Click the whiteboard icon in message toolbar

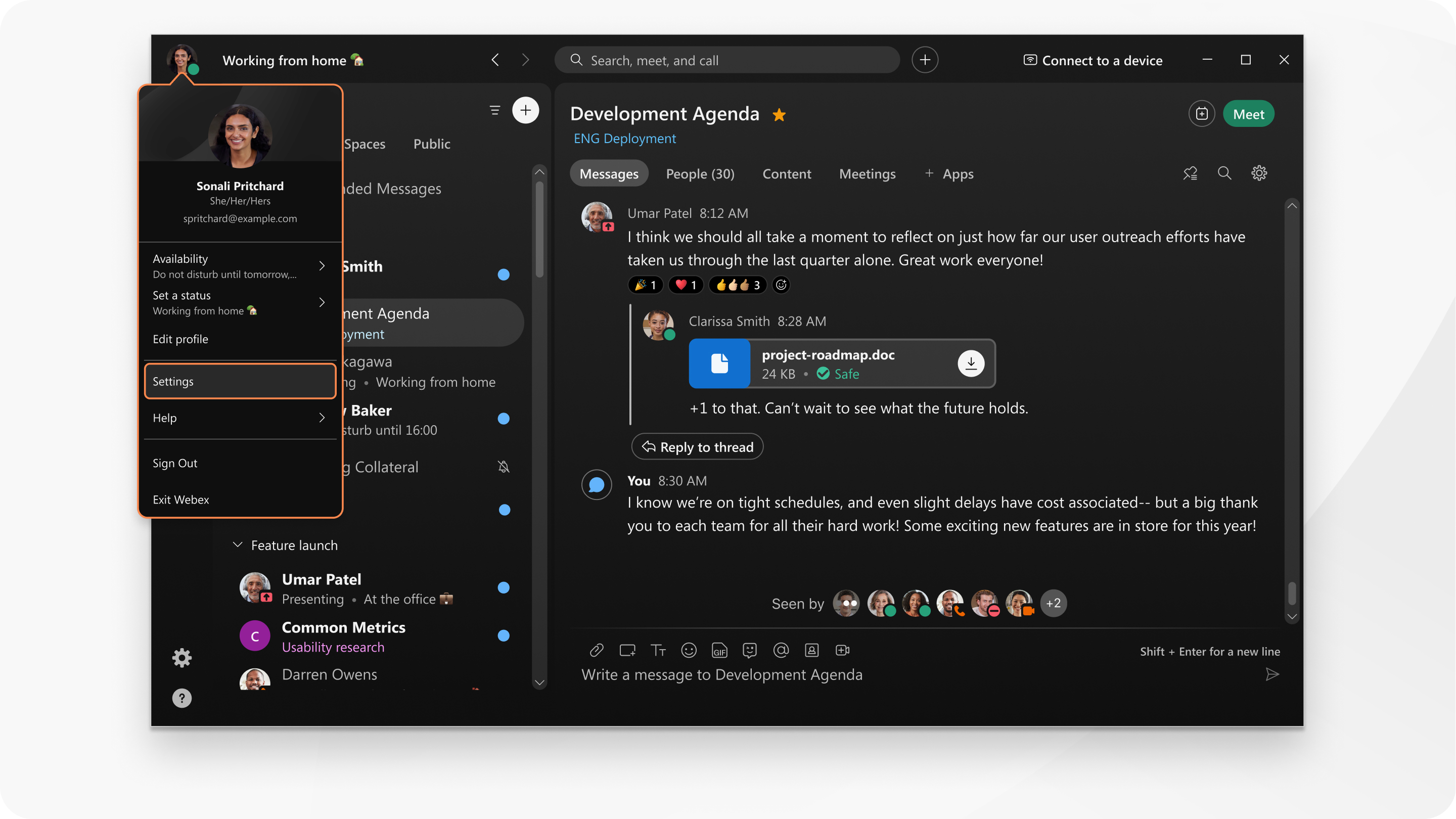[626, 650]
